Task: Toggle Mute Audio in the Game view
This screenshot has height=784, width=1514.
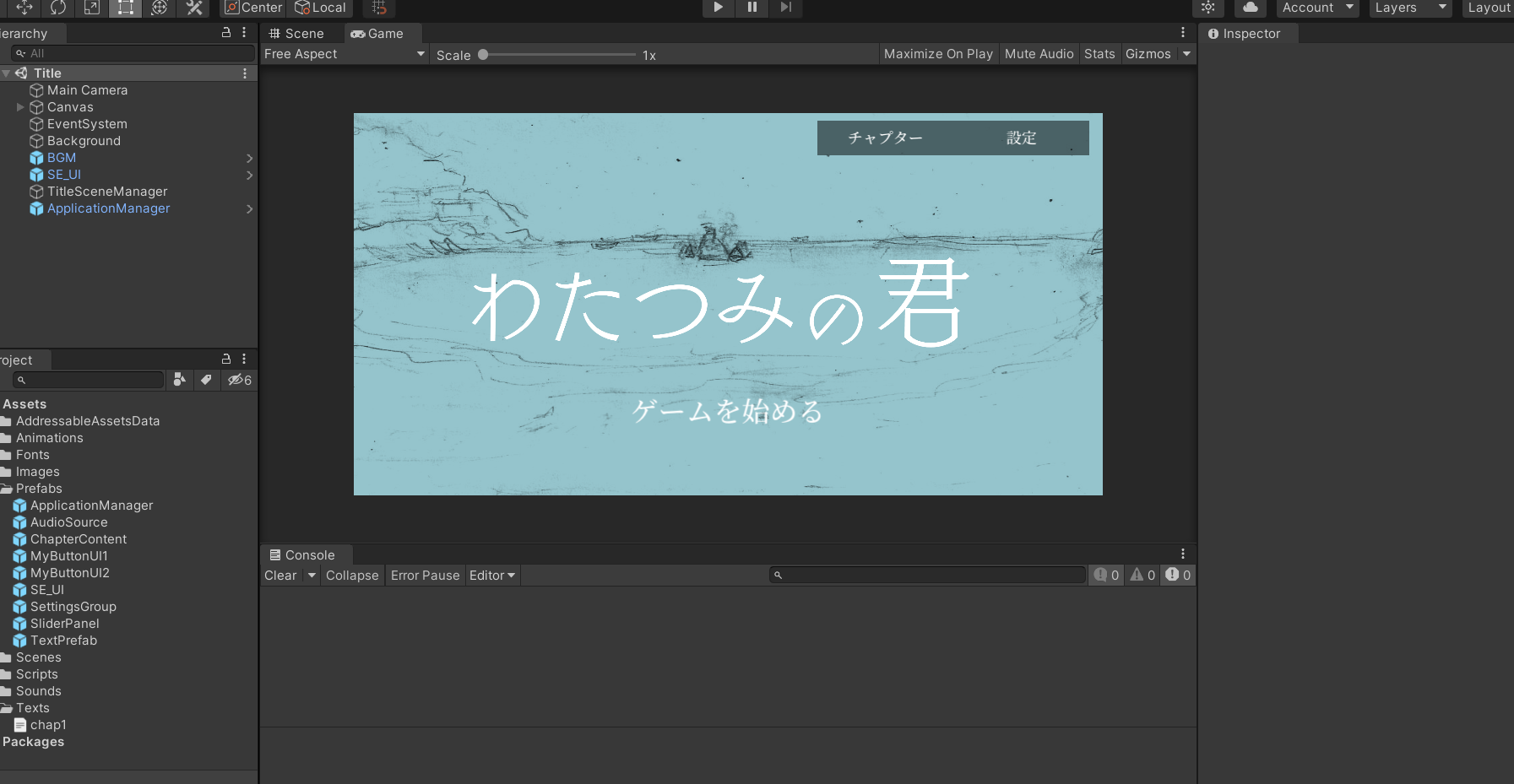Action: click(1039, 54)
